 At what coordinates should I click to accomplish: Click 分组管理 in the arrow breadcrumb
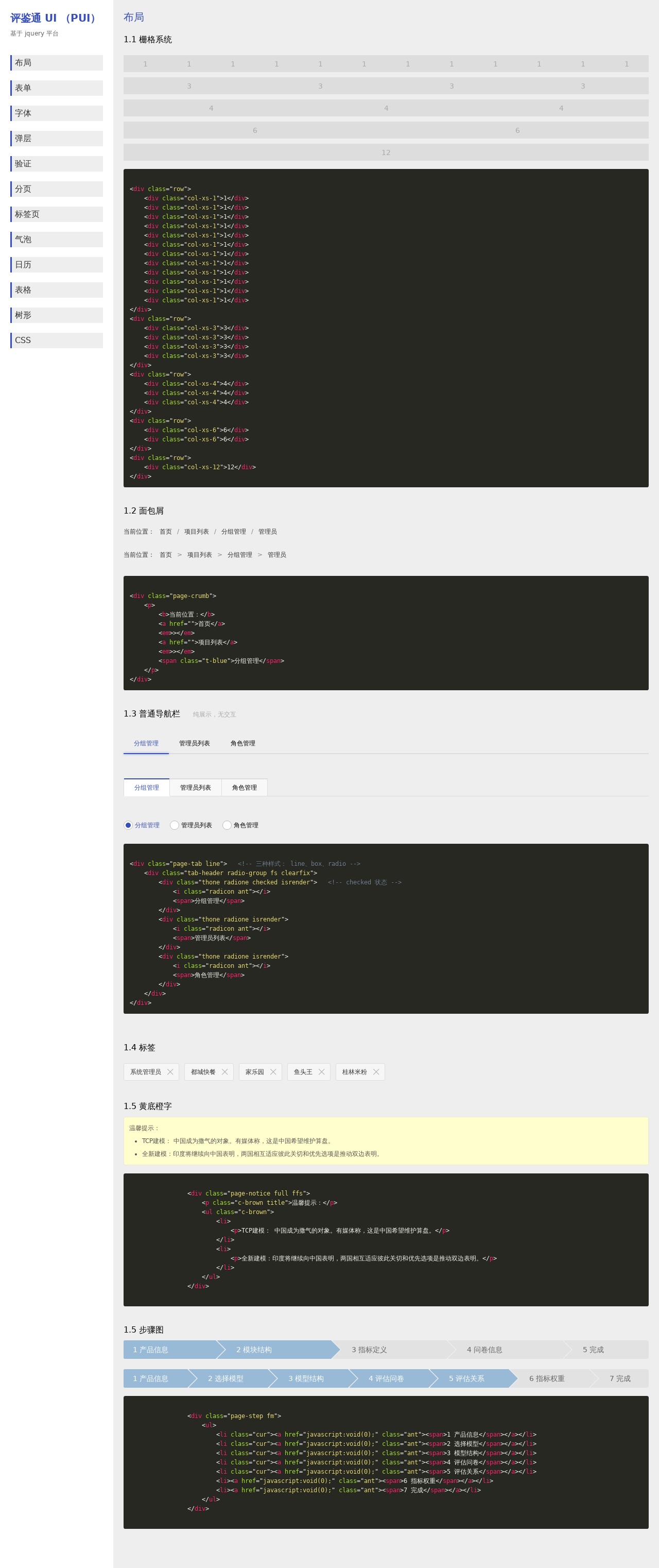[x=240, y=555]
